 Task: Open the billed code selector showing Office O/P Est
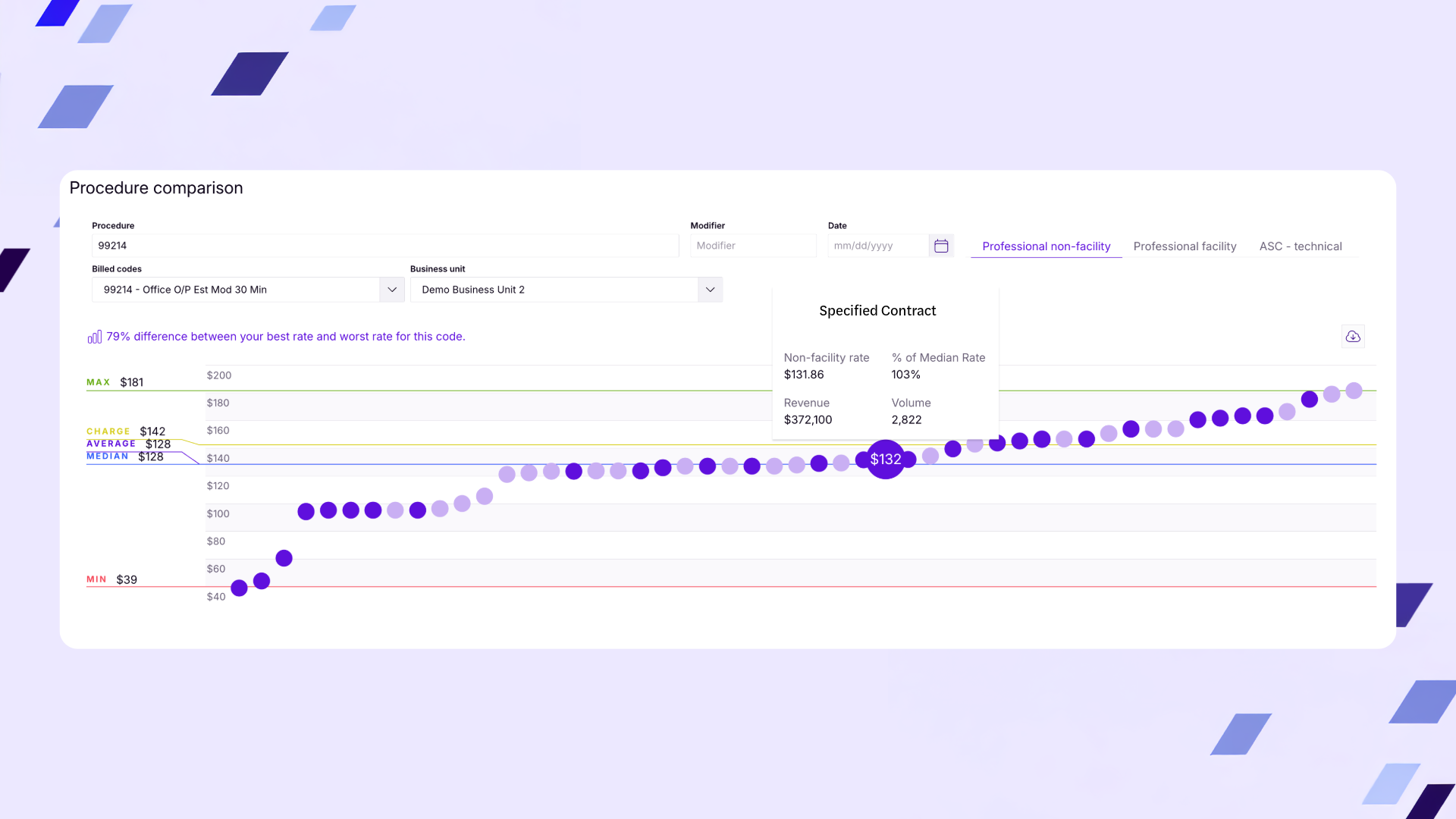227,290
